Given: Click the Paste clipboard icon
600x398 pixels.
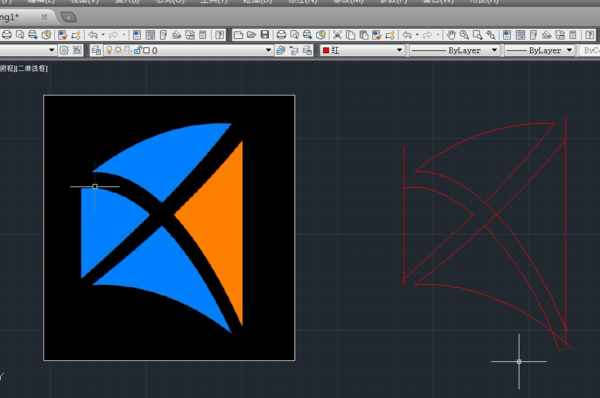Looking at the screenshot, I should pyautogui.click(x=364, y=35).
